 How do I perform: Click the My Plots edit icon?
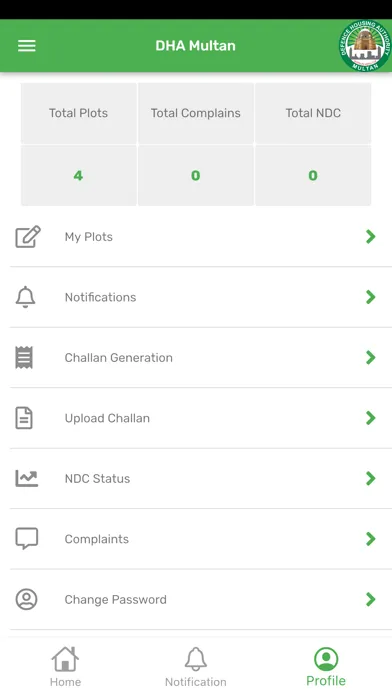coord(28,237)
